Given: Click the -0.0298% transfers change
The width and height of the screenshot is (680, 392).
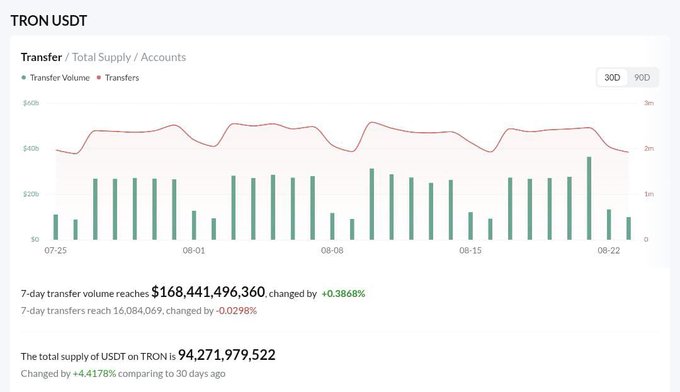Looking at the screenshot, I should 236,310.
